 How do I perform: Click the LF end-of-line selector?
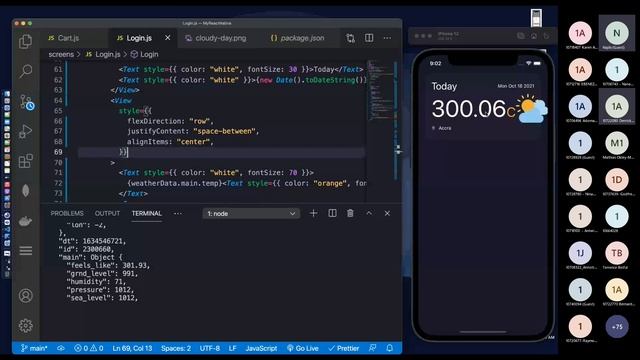pos(232,348)
